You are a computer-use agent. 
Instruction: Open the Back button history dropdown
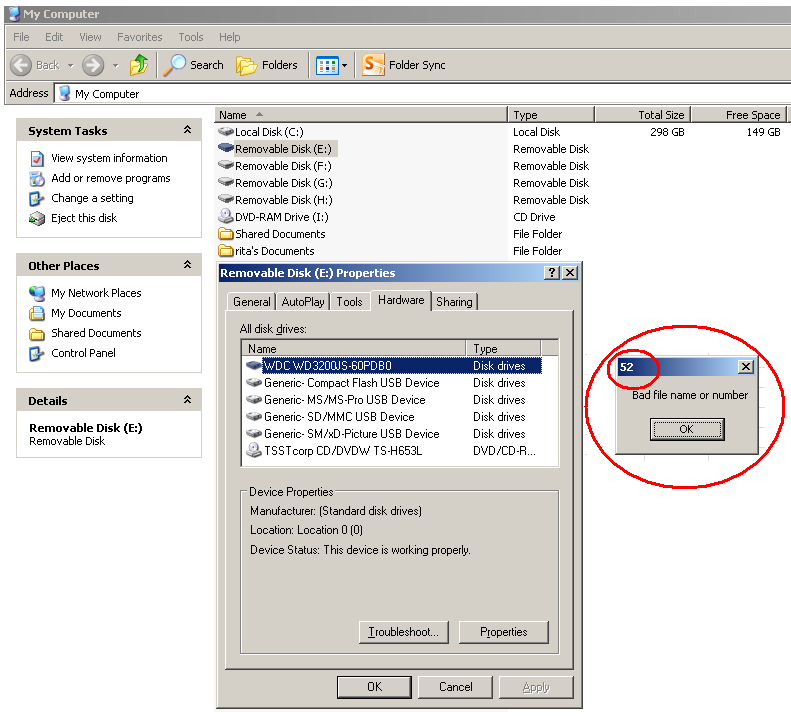point(71,66)
